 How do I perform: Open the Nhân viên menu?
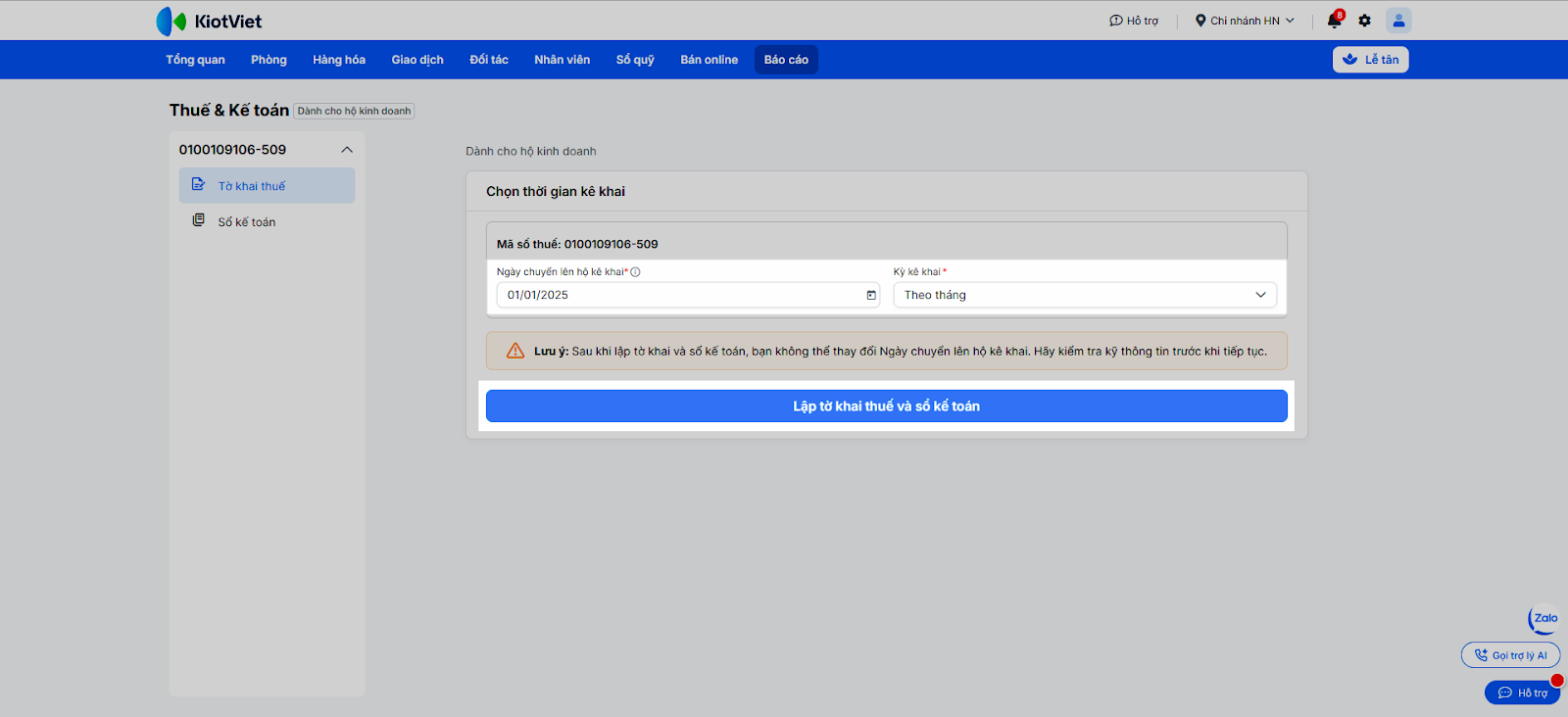[563, 60]
